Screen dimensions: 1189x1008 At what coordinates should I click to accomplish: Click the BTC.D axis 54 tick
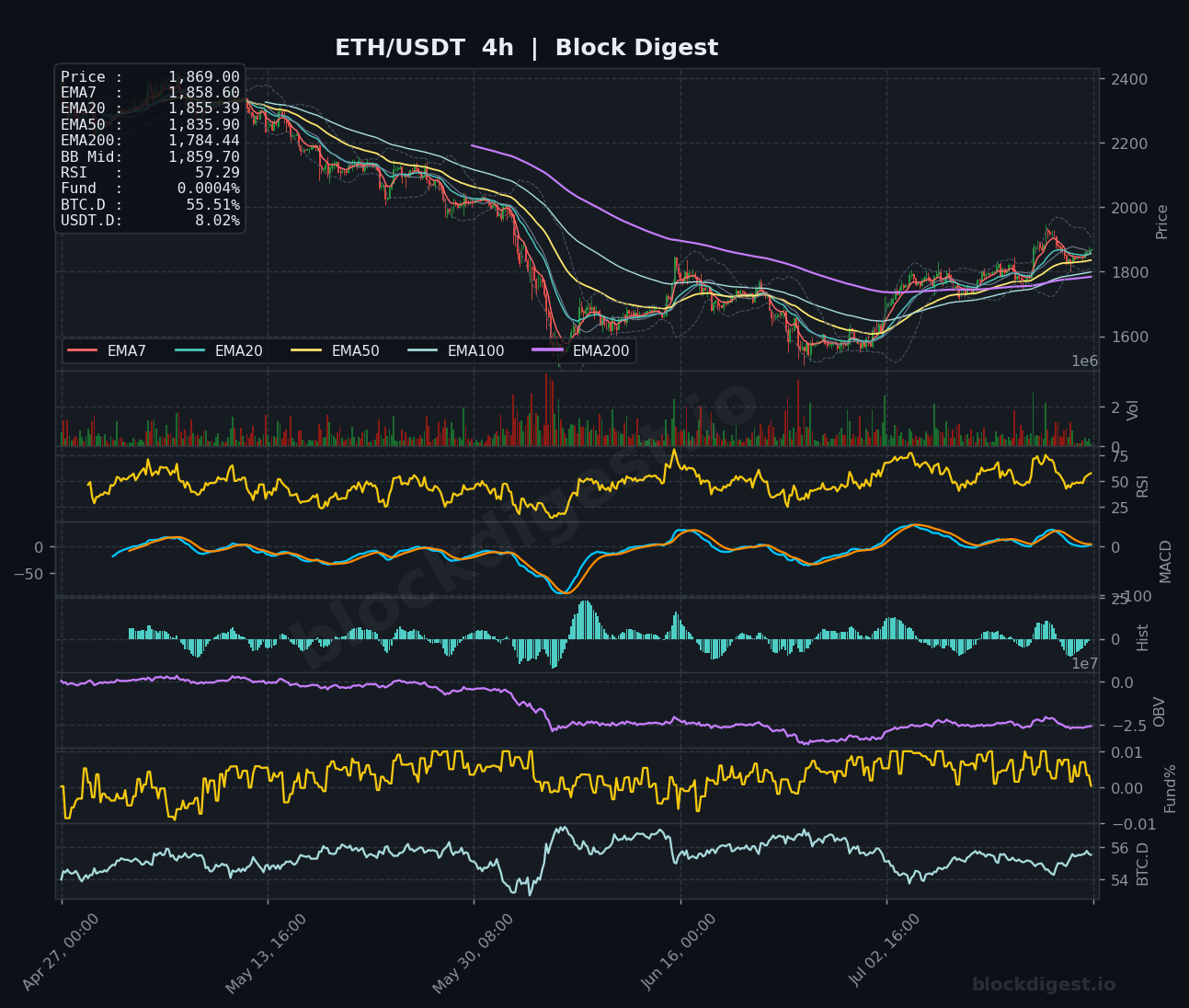pyautogui.click(x=1120, y=881)
